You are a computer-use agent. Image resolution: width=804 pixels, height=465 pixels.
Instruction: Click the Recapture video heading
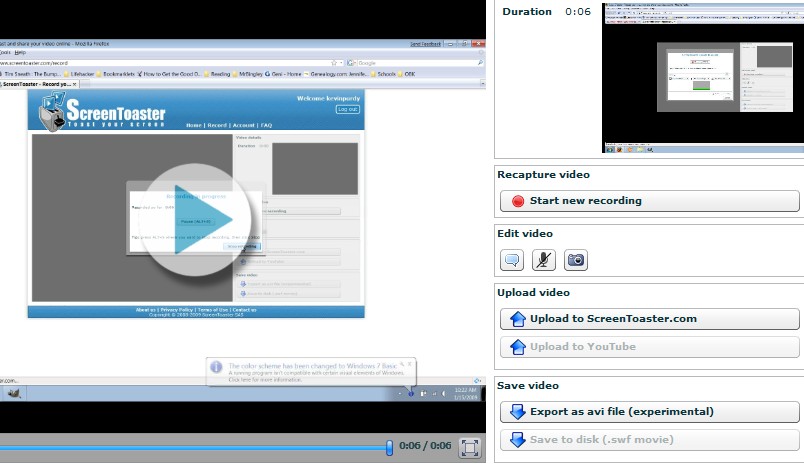[x=543, y=175]
